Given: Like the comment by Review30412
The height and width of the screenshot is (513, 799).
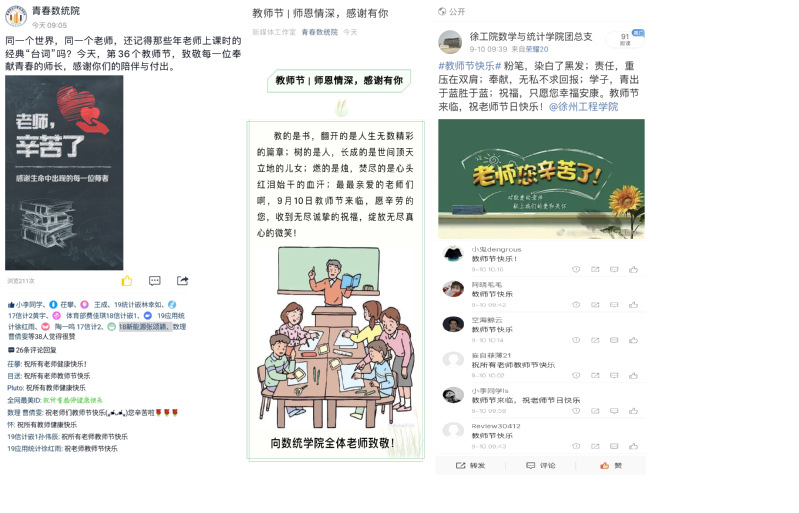Looking at the screenshot, I should pyautogui.click(x=633, y=446).
